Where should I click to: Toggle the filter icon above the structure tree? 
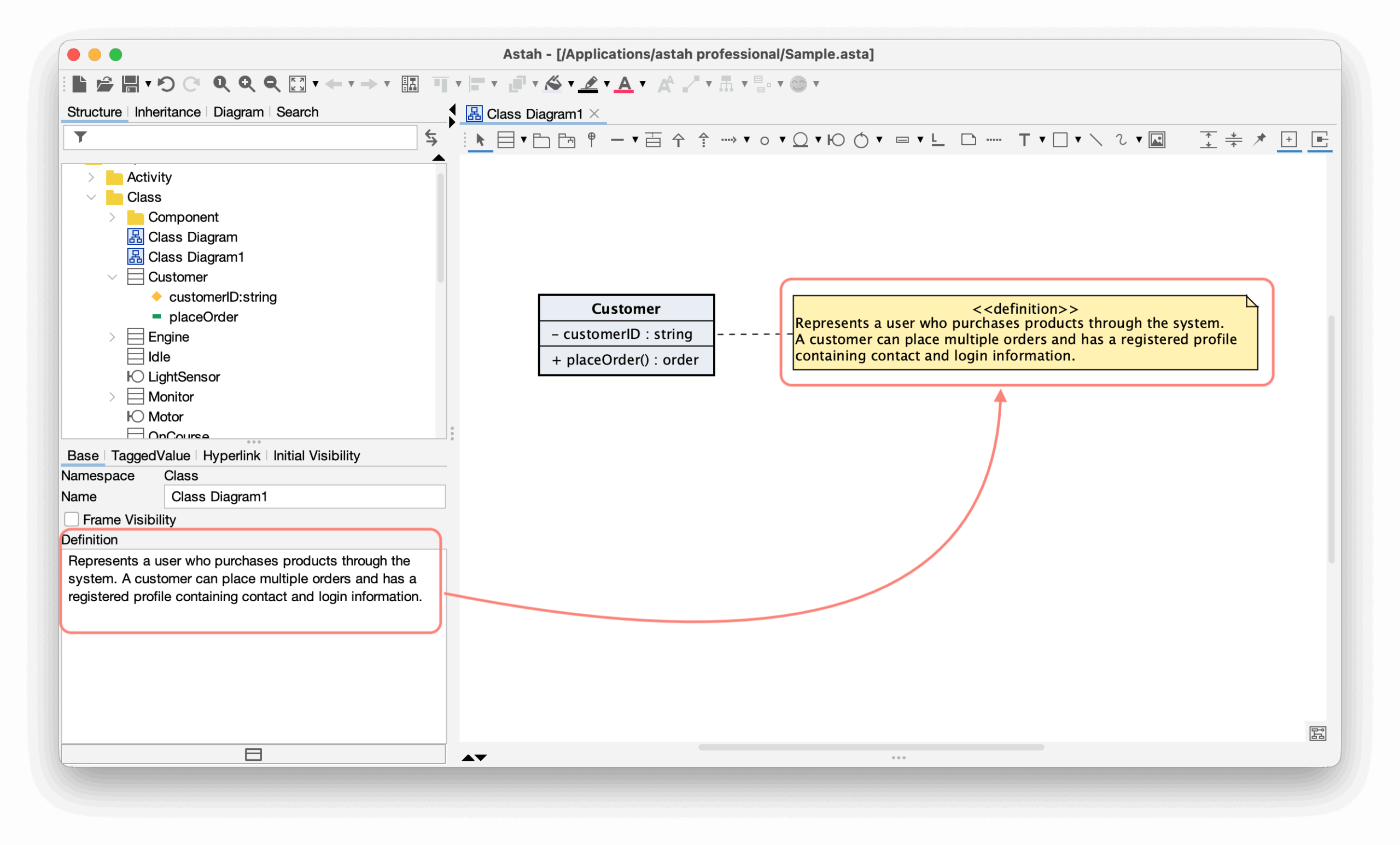[x=81, y=137]
